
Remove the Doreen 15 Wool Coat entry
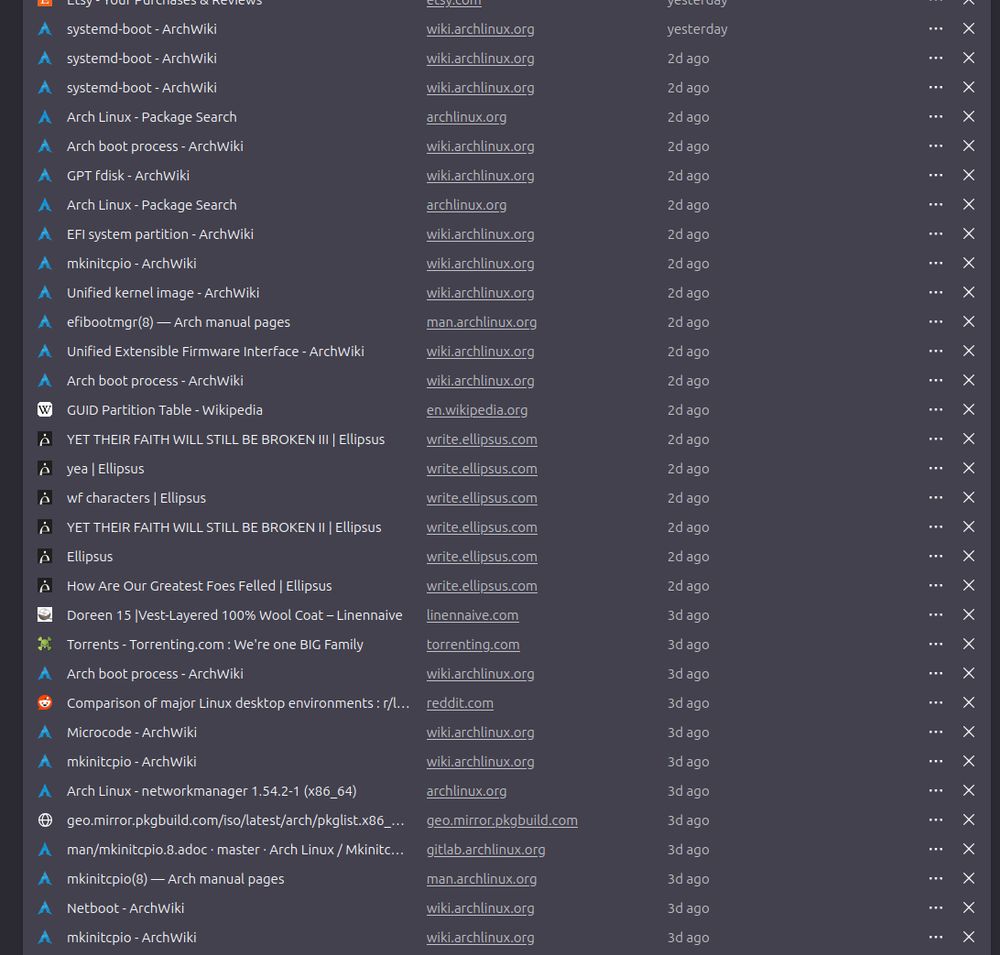968,615
